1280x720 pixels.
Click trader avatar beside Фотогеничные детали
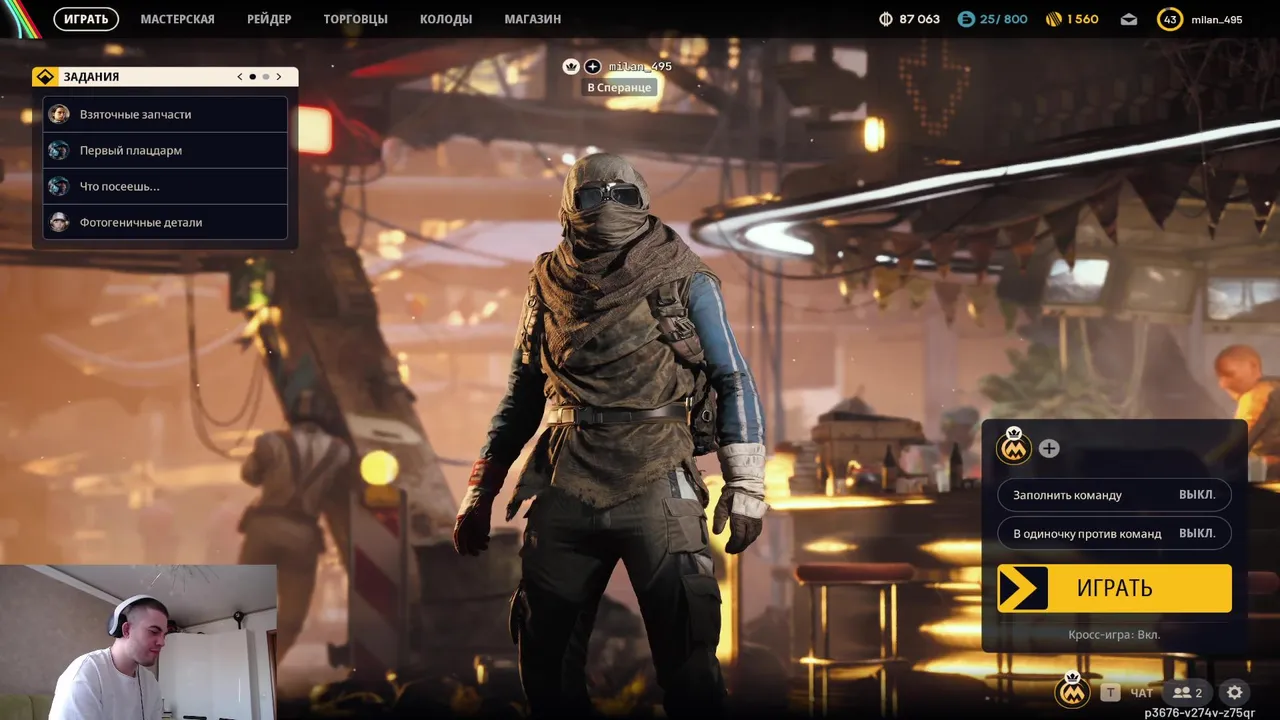59,222
